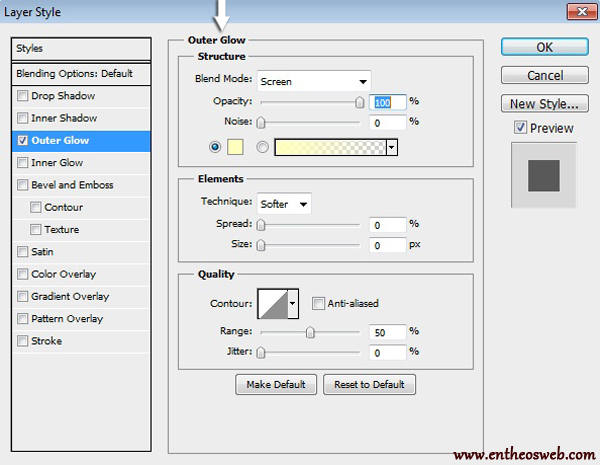
Task: Select the gradient radio button
Action: pyautogui.click(x=263, y=147)
